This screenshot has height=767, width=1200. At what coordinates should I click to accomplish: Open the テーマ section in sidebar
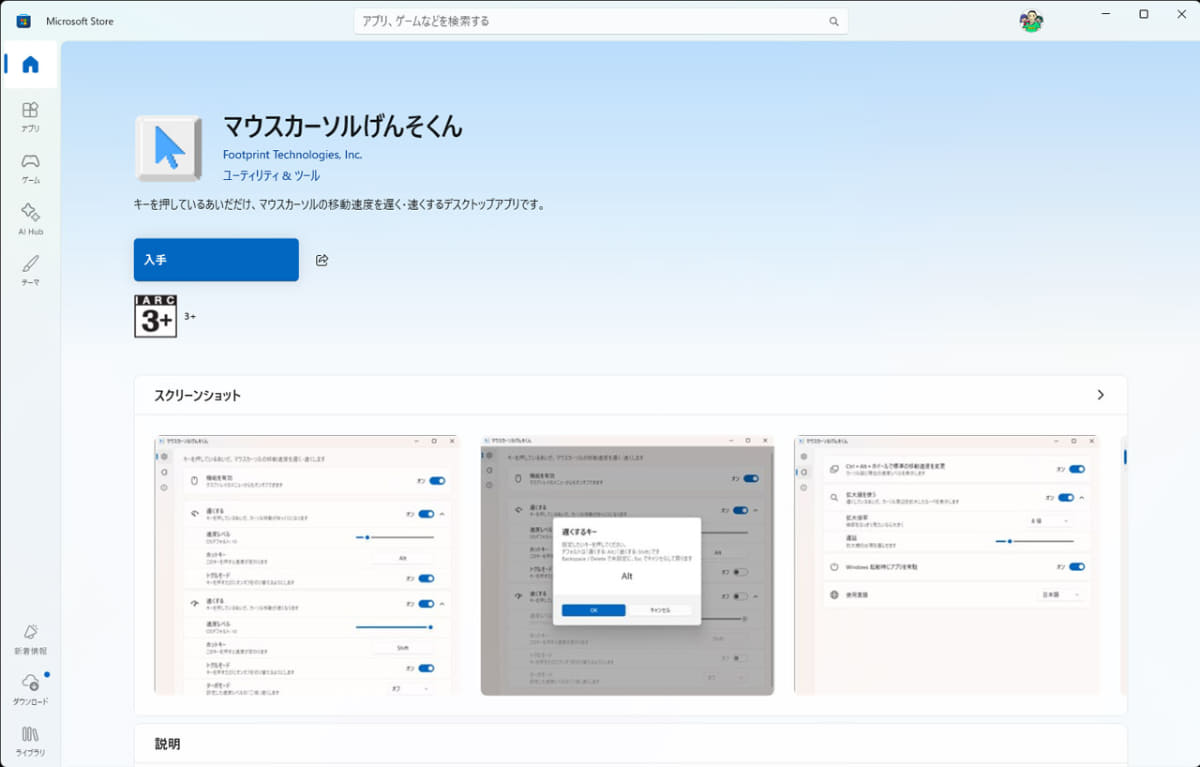click(30, 269)
